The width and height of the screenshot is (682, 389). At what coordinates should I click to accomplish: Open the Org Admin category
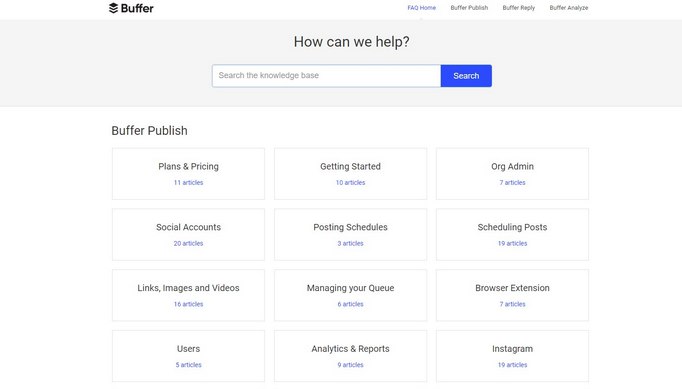click(x=512, y=174)
